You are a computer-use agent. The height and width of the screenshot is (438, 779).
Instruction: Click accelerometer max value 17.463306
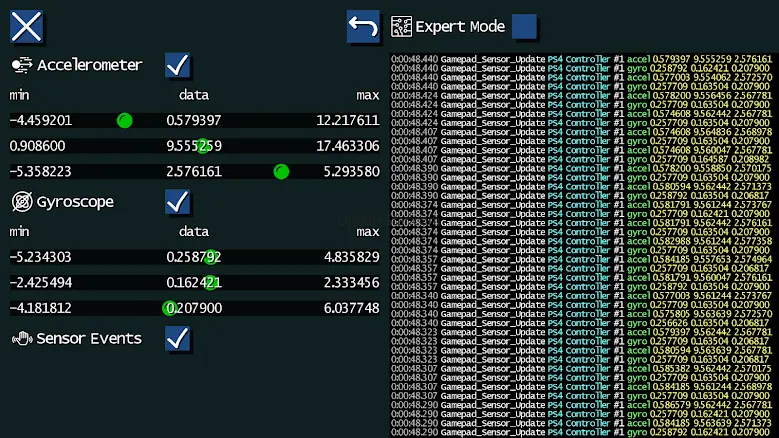tap(348, 146)
